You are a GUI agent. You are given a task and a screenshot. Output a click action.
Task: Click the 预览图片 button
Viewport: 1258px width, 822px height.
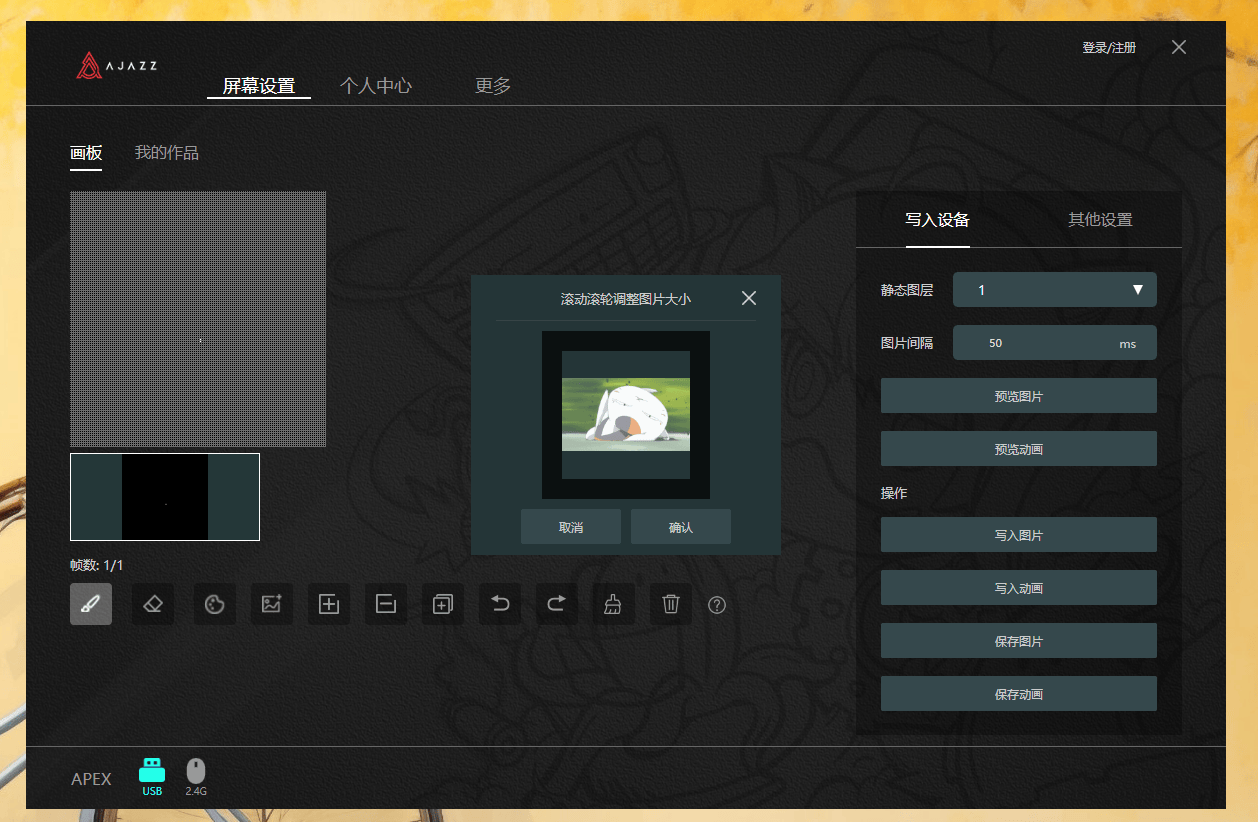(1019, 396)
